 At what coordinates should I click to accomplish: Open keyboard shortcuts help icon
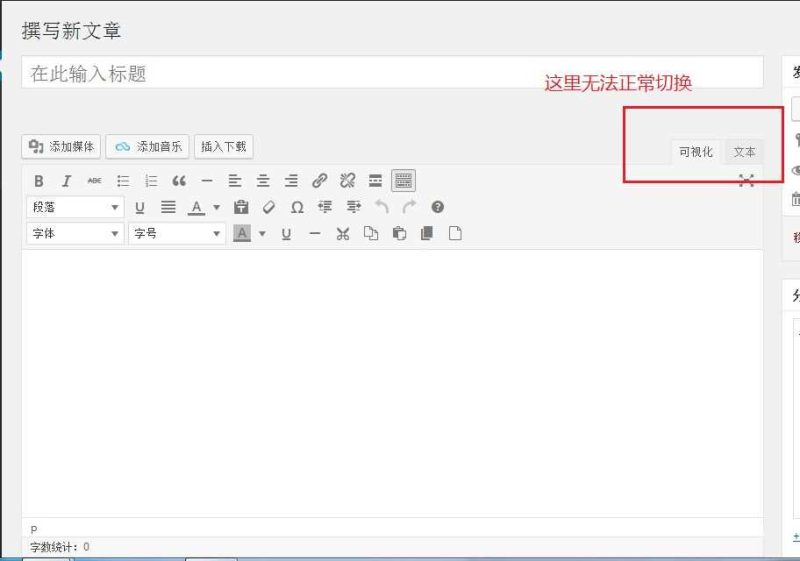tap(437, 207)
